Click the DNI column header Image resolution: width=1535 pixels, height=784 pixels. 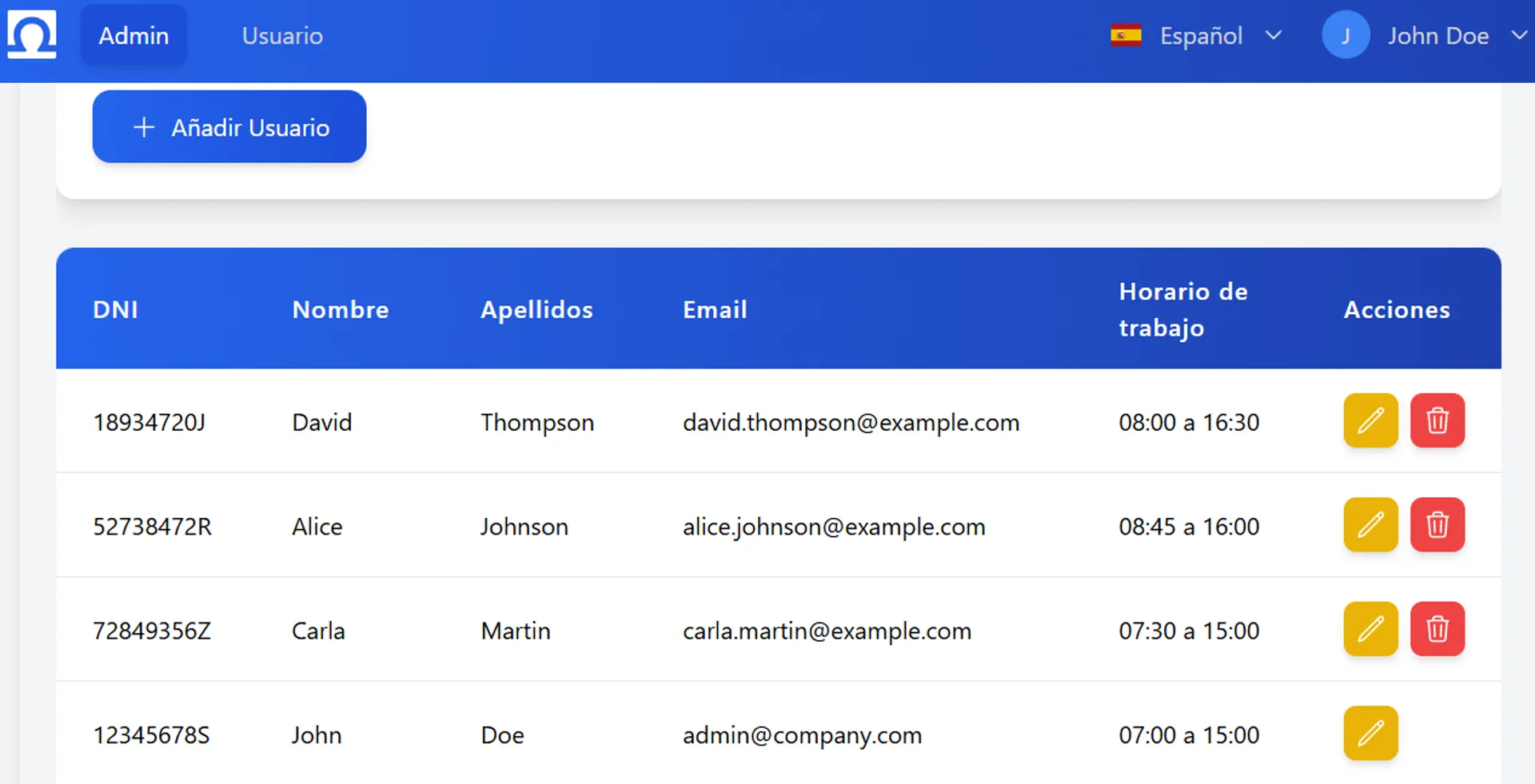[115, 309]
